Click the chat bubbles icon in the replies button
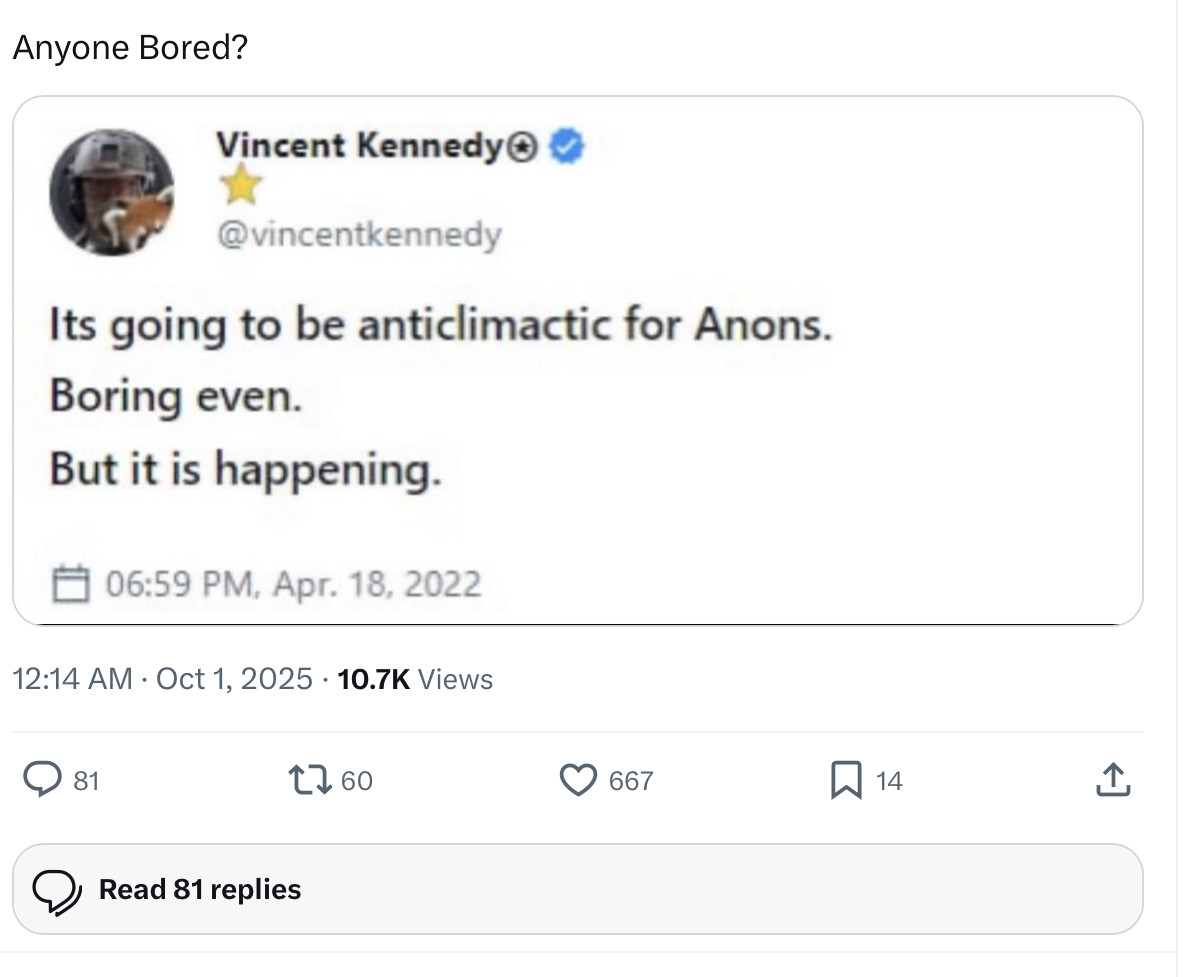The height and width of the screenshot is (977, 1199). coord(57,890)
